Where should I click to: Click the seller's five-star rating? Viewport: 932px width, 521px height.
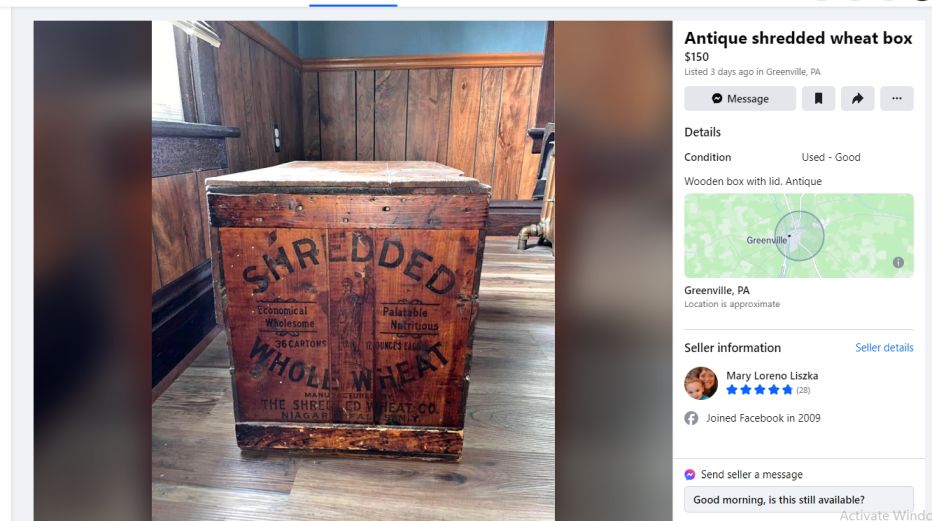point(760,390)
